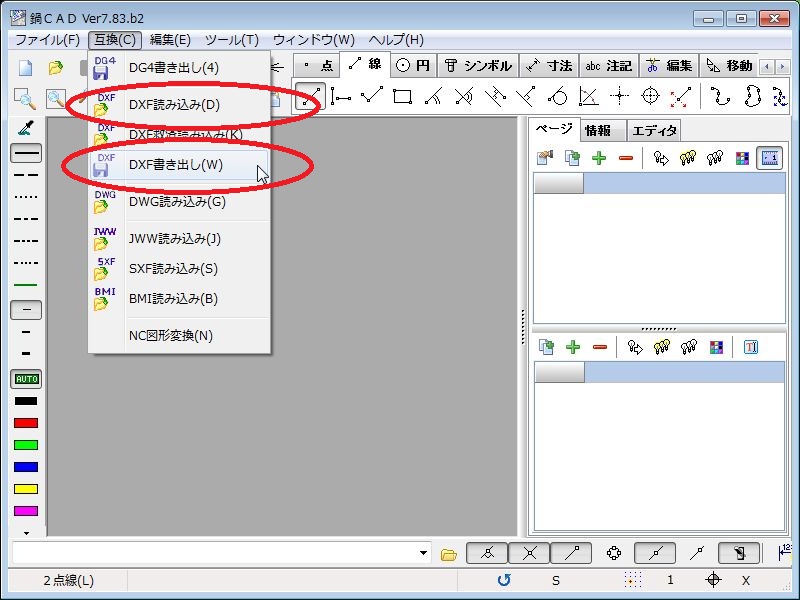Image resolution: width=800 pixels, height=600 pixels.
Task: Select the open spline curve tool icon
Action: tap(720, 96)
